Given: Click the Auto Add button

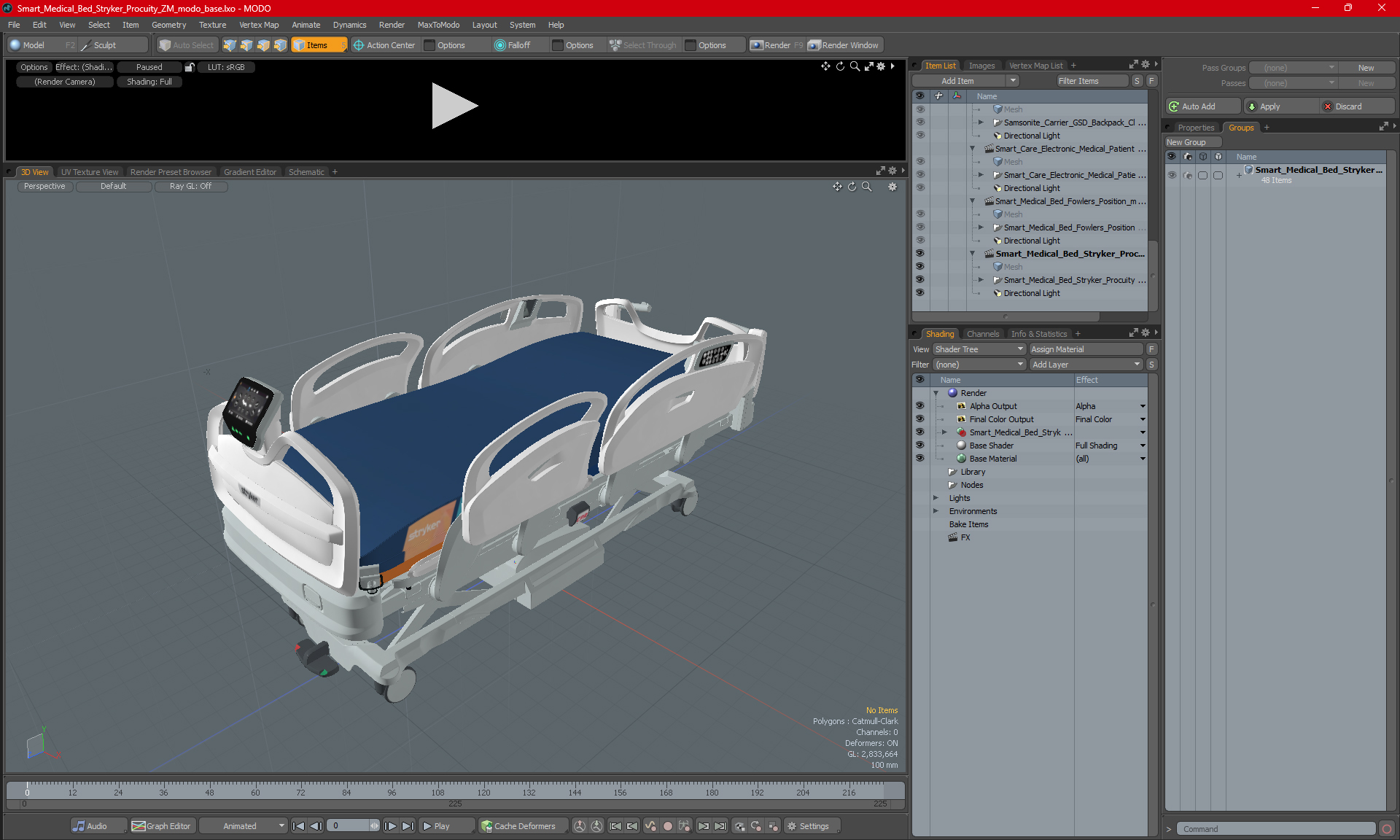Looking at the screenshot, I should (x=1203, y=106).
